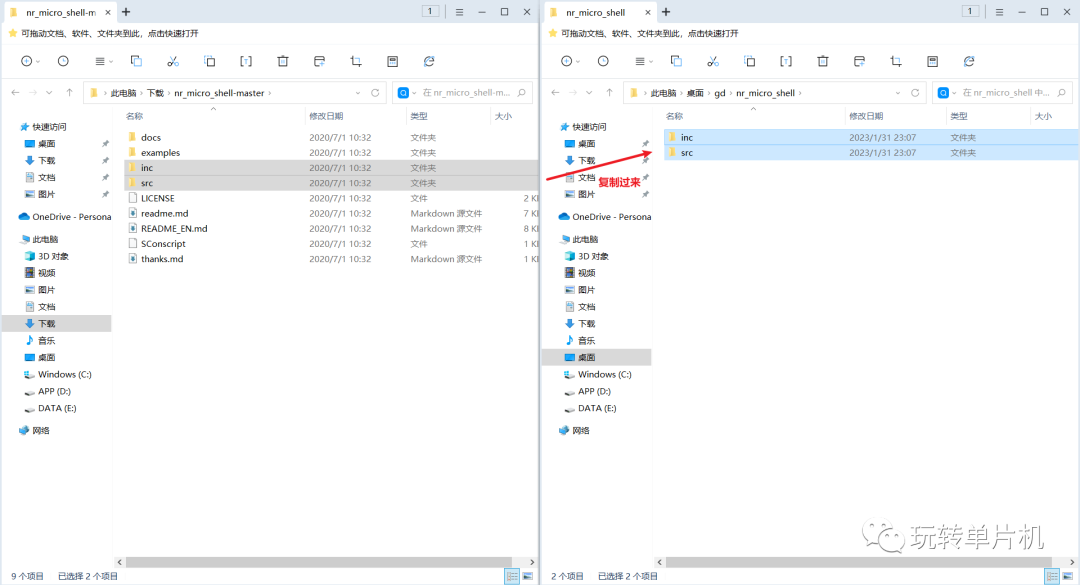Go back using the back arrow button
1080x585 pixels.
15,92
